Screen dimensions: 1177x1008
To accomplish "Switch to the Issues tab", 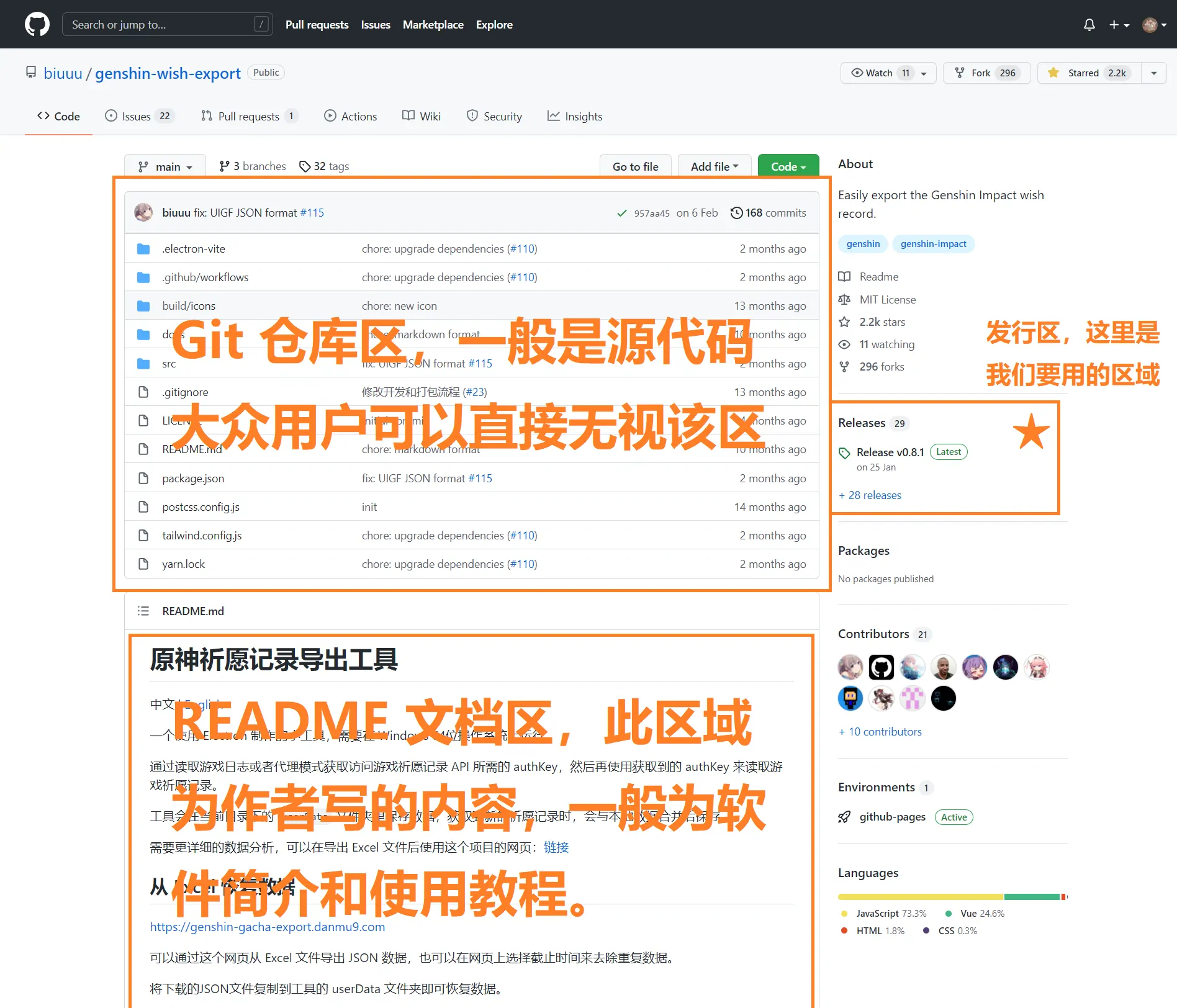I will tap(140, 116).
